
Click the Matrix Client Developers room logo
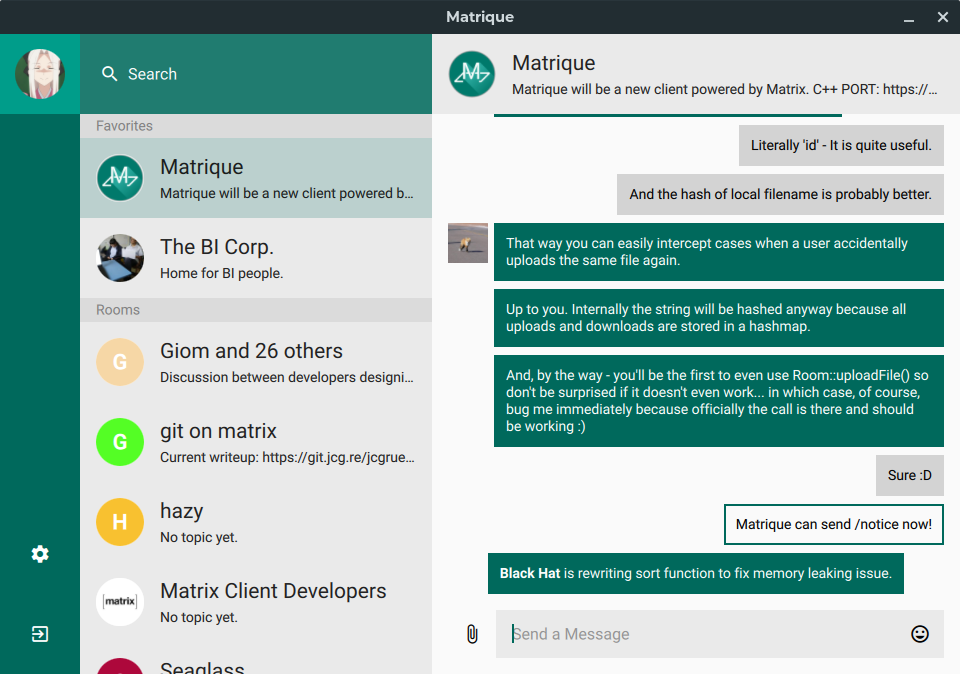120,602
